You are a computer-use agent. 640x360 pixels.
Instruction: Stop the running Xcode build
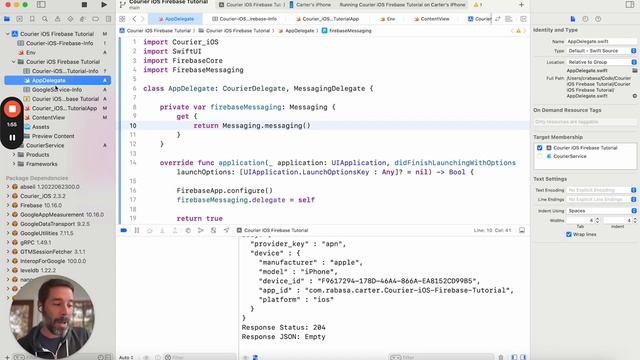point(84,5)
